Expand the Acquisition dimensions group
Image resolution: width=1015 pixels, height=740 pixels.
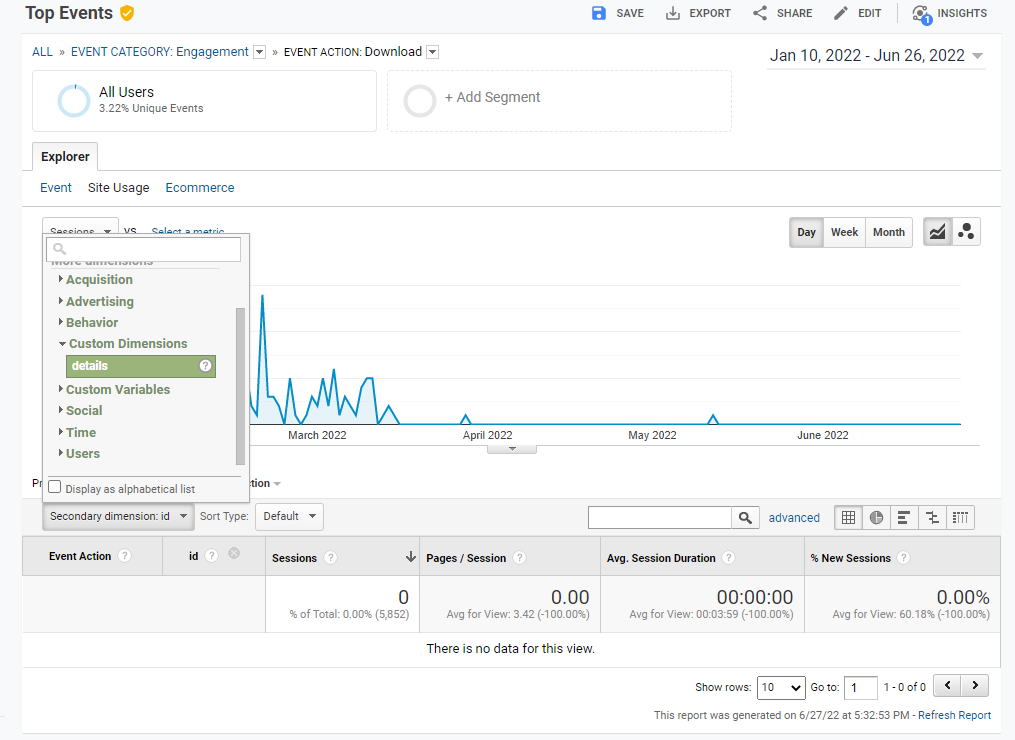(x=98, y=279)
